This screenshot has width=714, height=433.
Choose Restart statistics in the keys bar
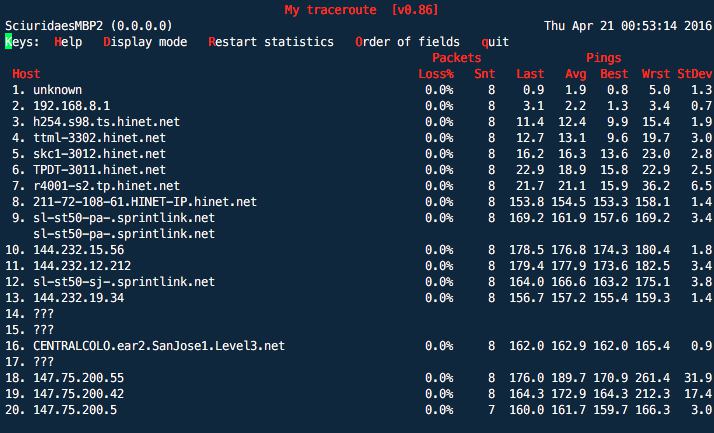[x=271, y=42]
